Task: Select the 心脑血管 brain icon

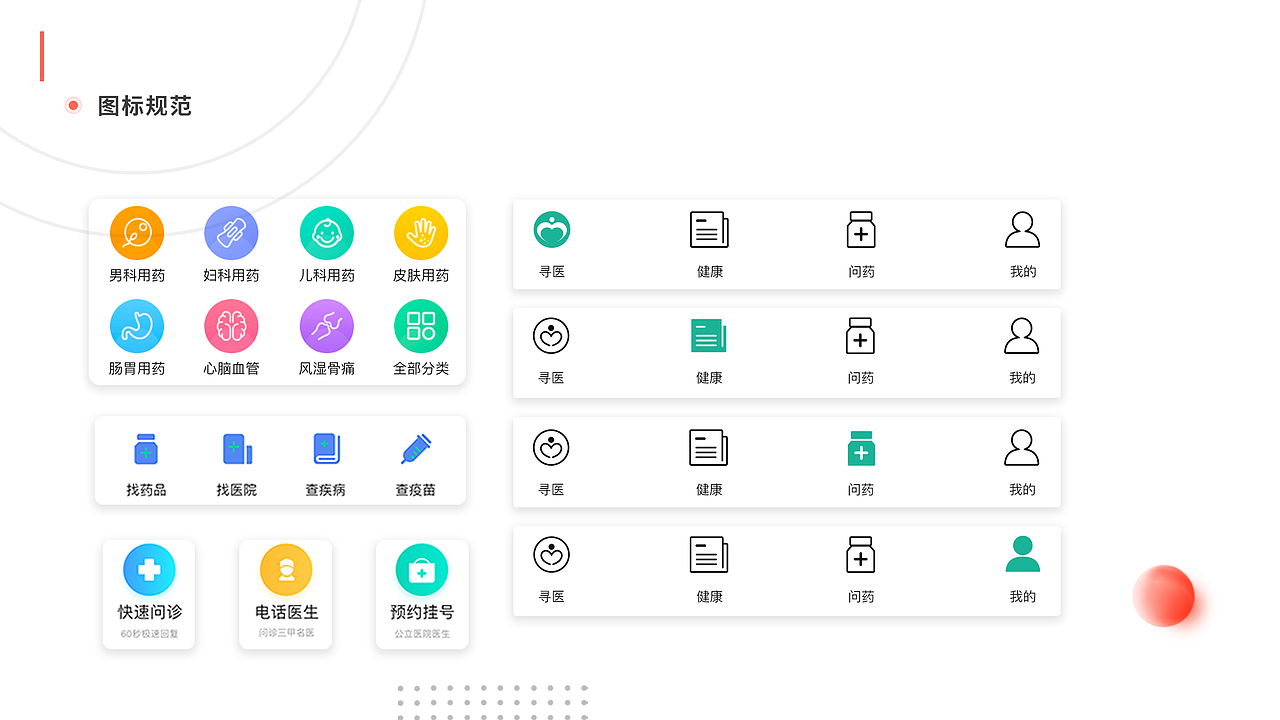Action: (231, 326)
